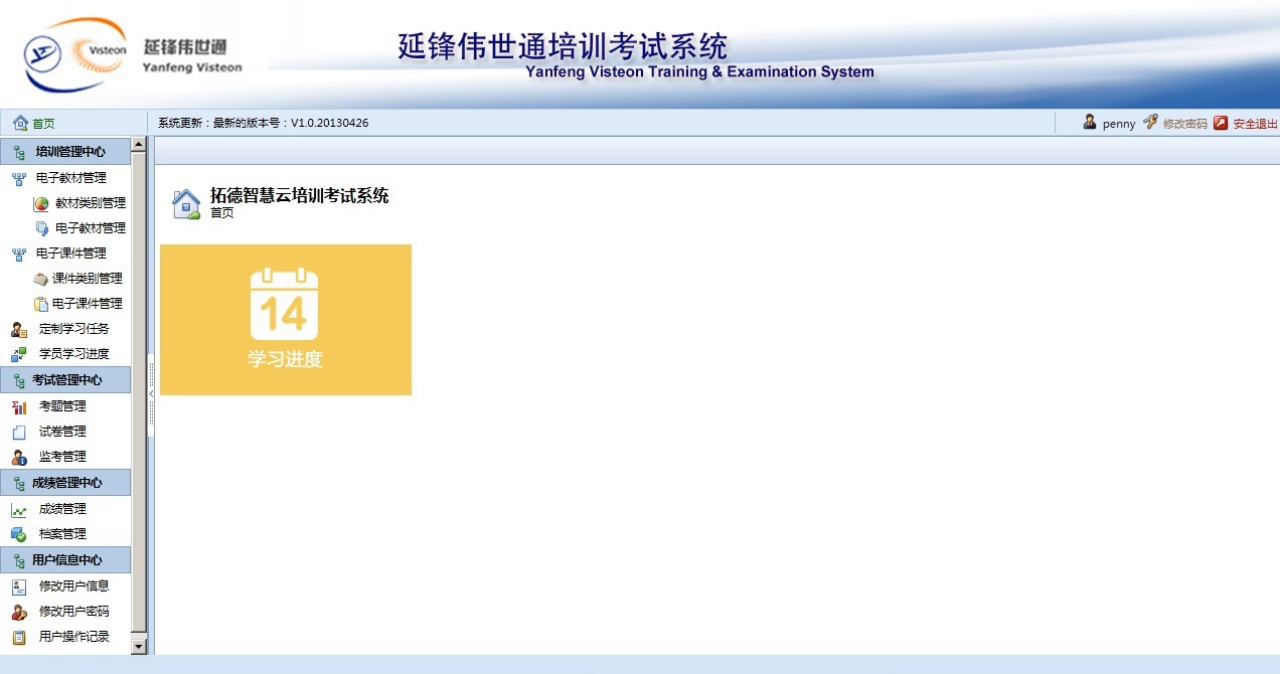The image size is (1280, 674).
Task: Click the icon beside the 电子教材管理 child item
Action: tap(41, 229)
